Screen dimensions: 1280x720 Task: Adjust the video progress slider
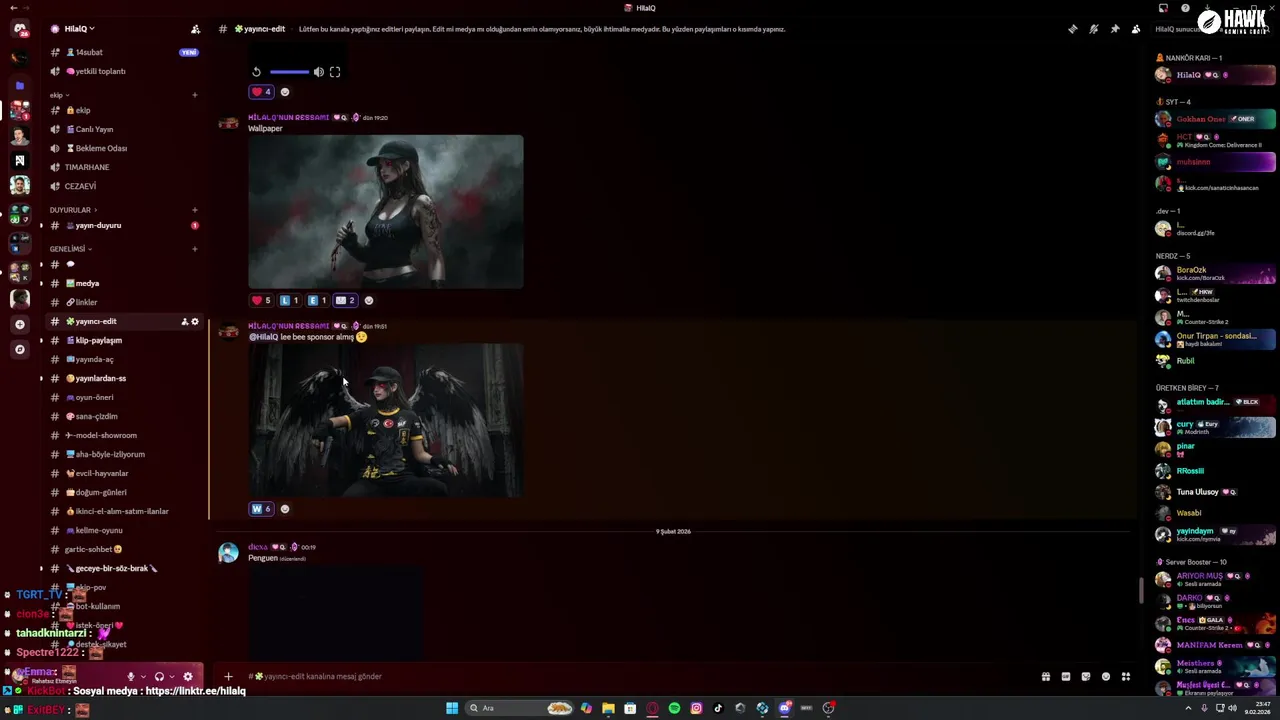tap(289, 72)
